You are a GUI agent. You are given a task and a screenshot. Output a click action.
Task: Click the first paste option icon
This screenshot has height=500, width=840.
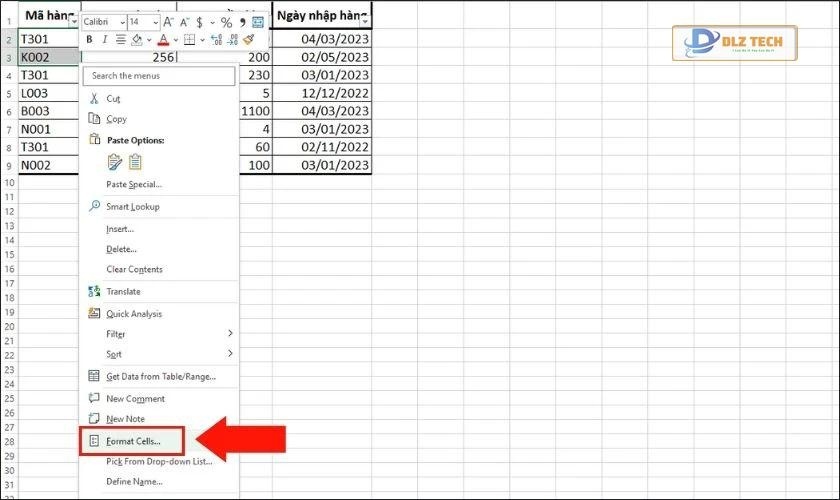point(115,162)
